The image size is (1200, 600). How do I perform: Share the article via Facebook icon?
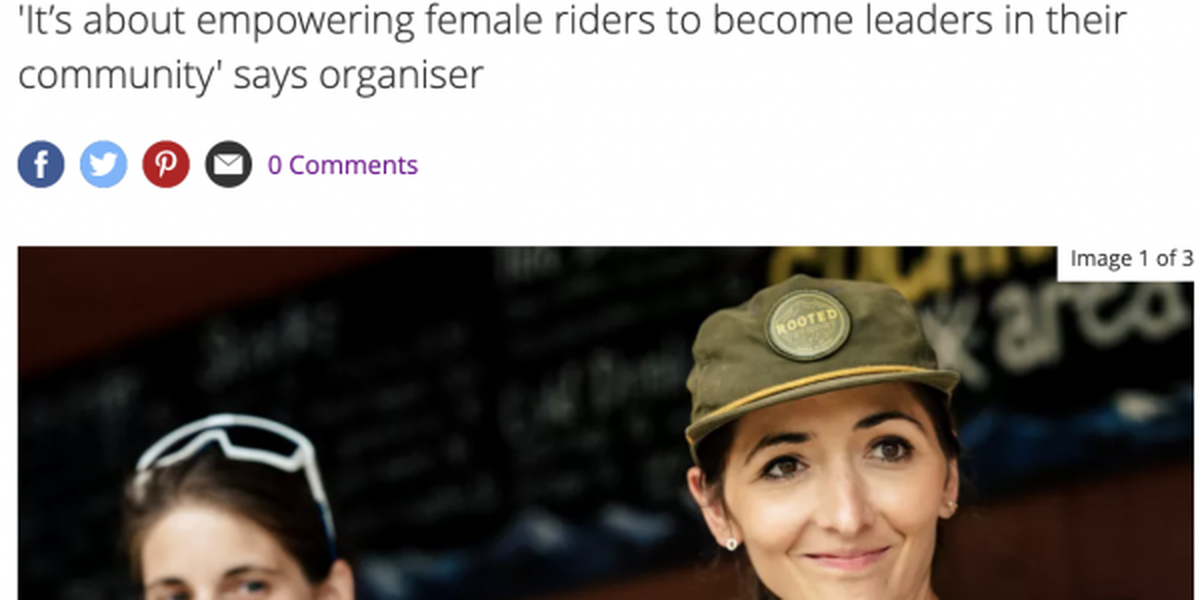click(x=41, y=165)
